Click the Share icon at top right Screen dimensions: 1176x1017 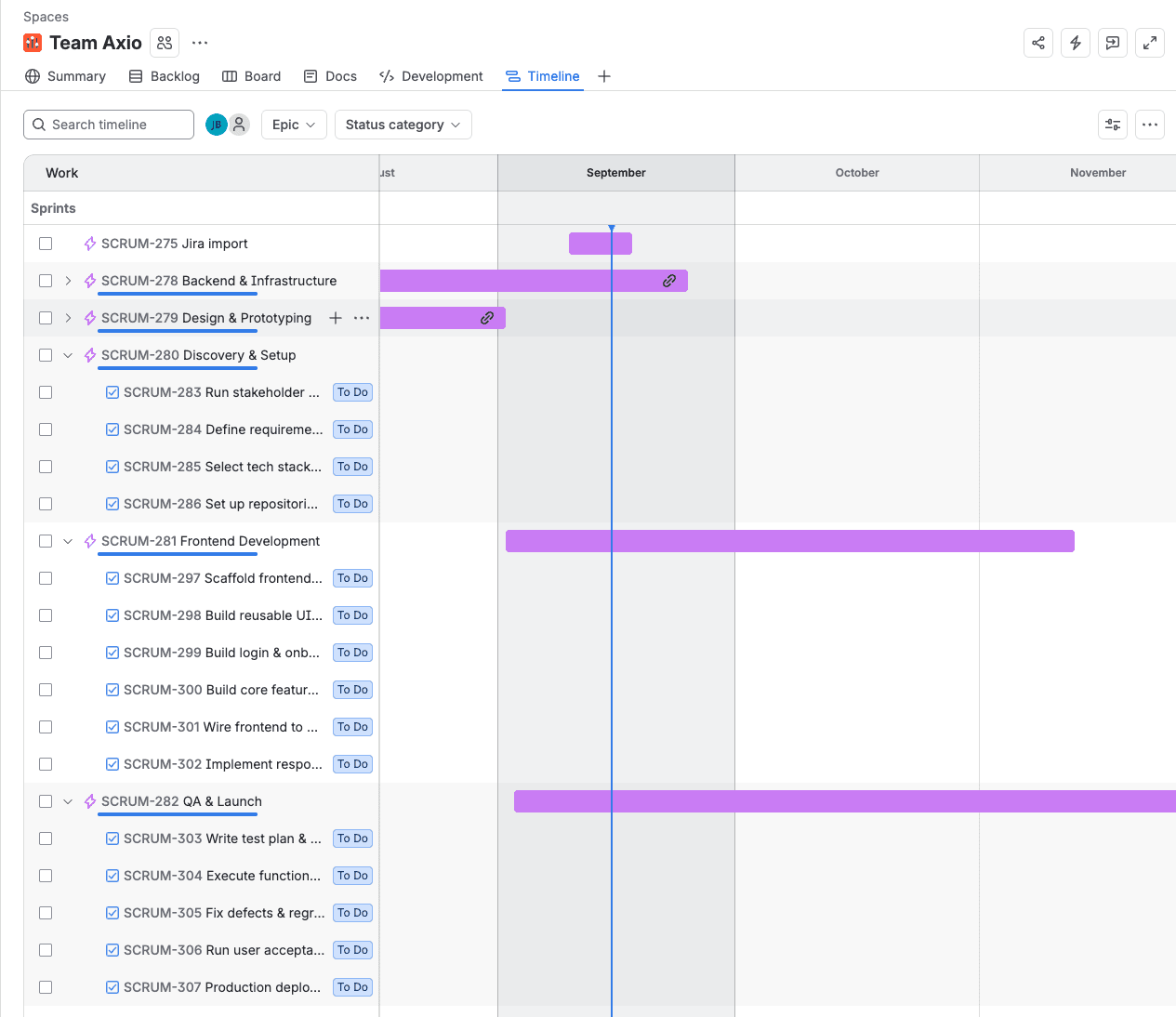coord(1038,43)
